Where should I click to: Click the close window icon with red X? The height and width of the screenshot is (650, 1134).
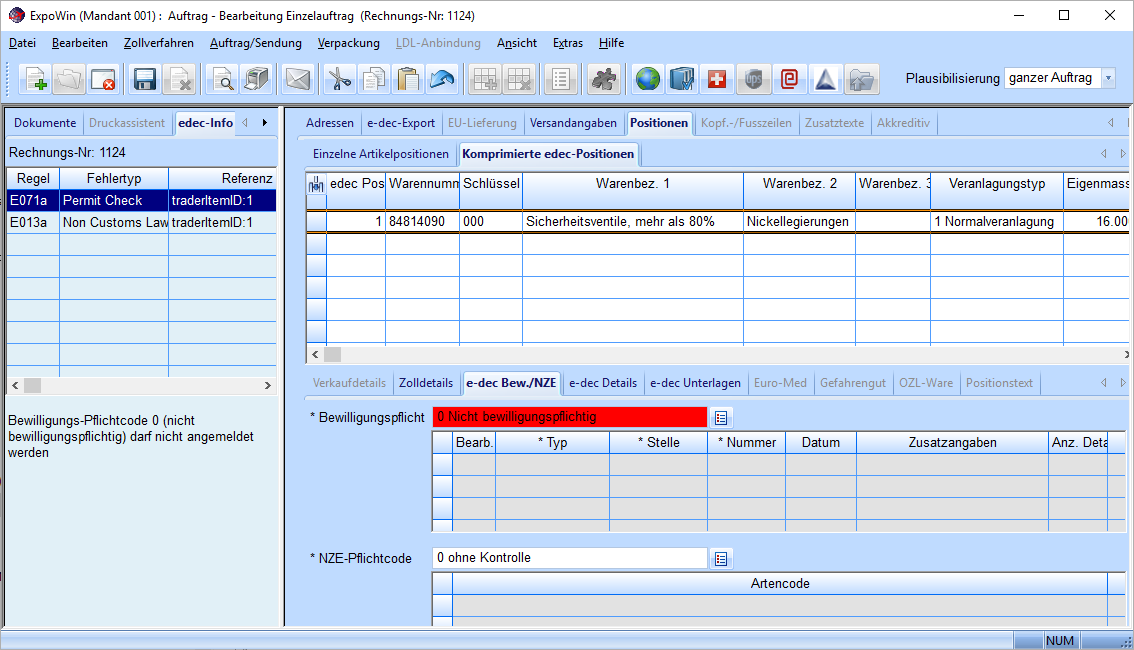[103, 79]
